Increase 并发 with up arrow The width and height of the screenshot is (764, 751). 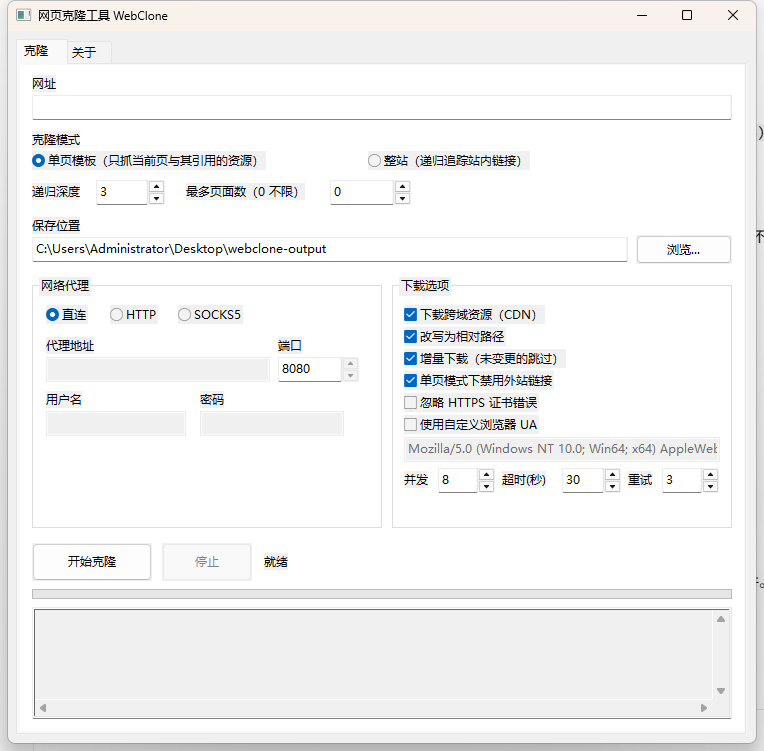(486, 474)
